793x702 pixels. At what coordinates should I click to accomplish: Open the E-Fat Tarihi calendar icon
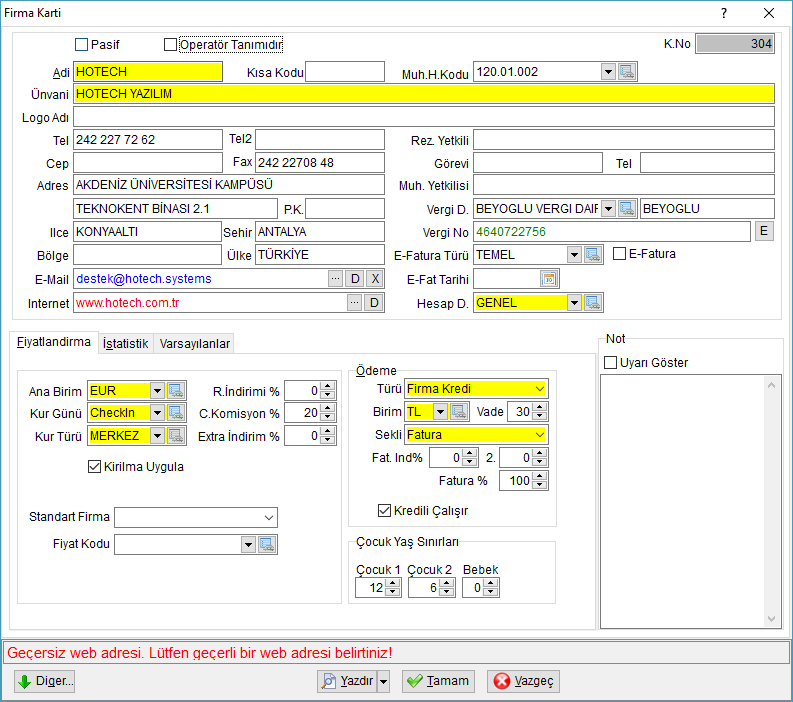click(549, 279)
